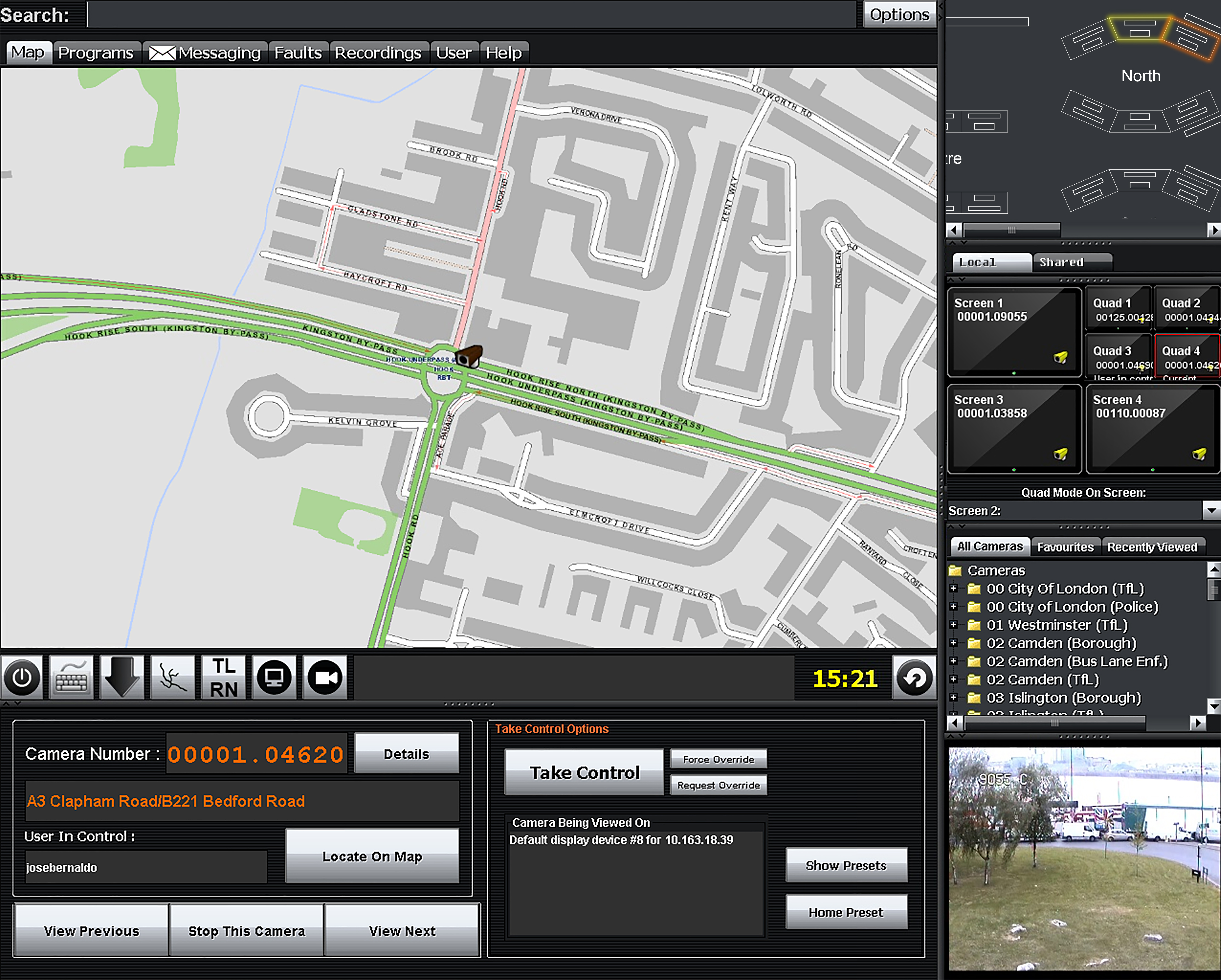Click the falling person incident icon
Image resolution: width=1221 pixels, height=980 pixels.
pos(173,678)
